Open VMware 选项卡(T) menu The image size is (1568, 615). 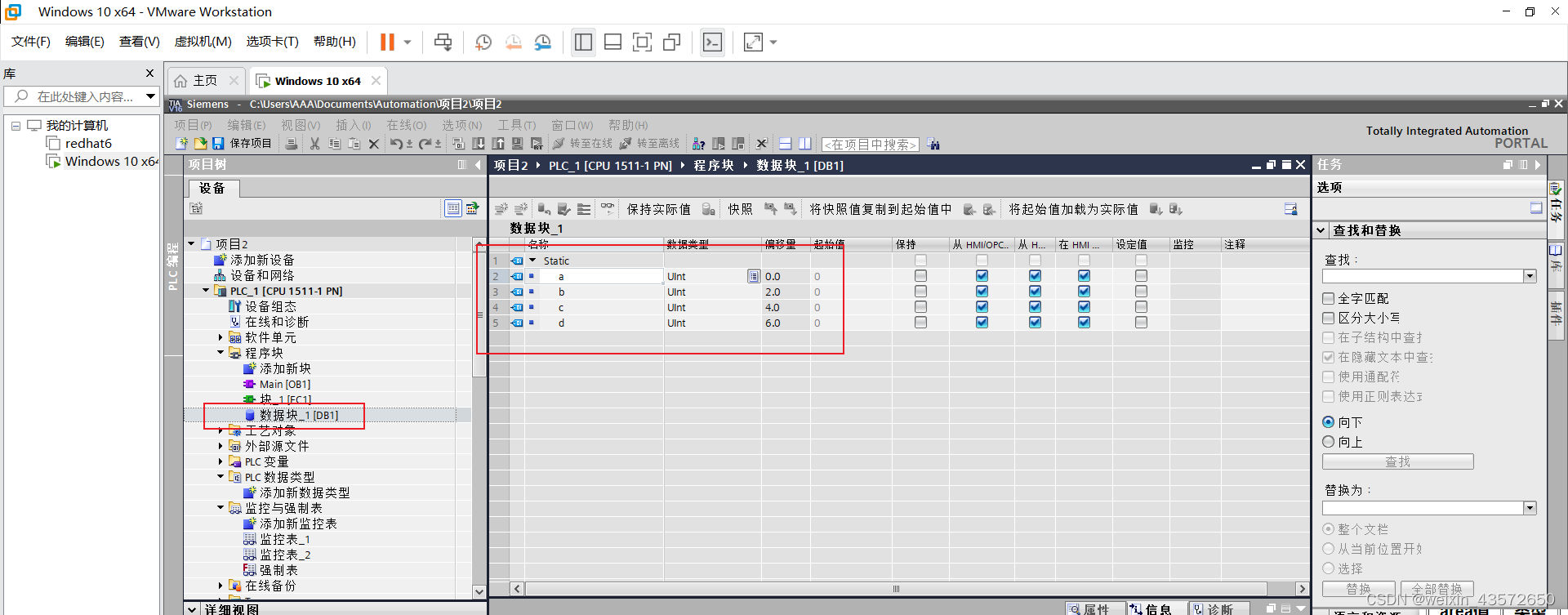point(272,41)
